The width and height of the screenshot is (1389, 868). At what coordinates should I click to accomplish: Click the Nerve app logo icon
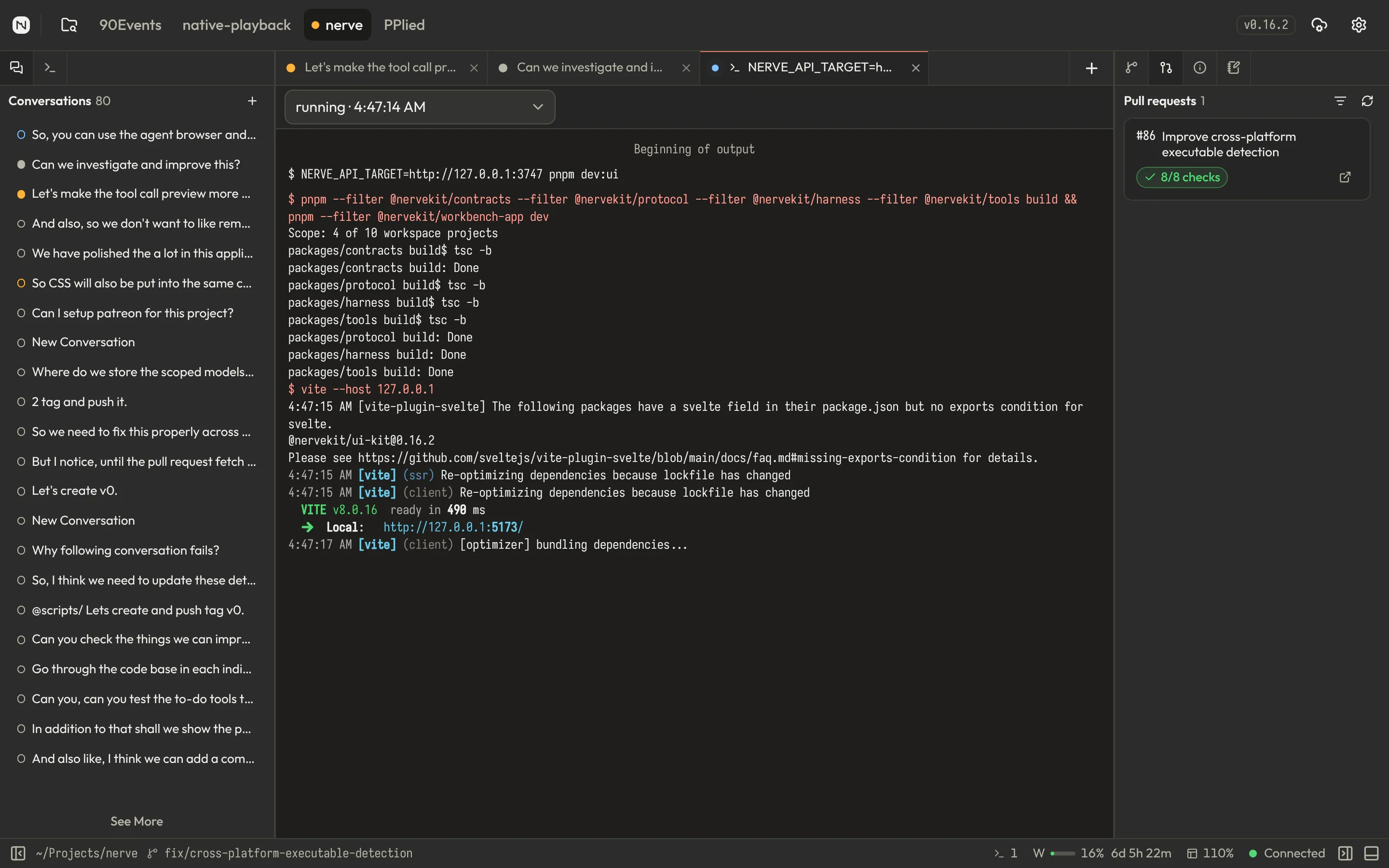pyautogui.click(x=21, y=25)
